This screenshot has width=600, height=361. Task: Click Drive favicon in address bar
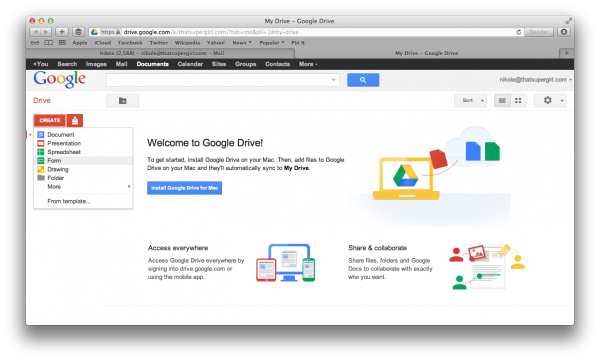click(94, 32)
